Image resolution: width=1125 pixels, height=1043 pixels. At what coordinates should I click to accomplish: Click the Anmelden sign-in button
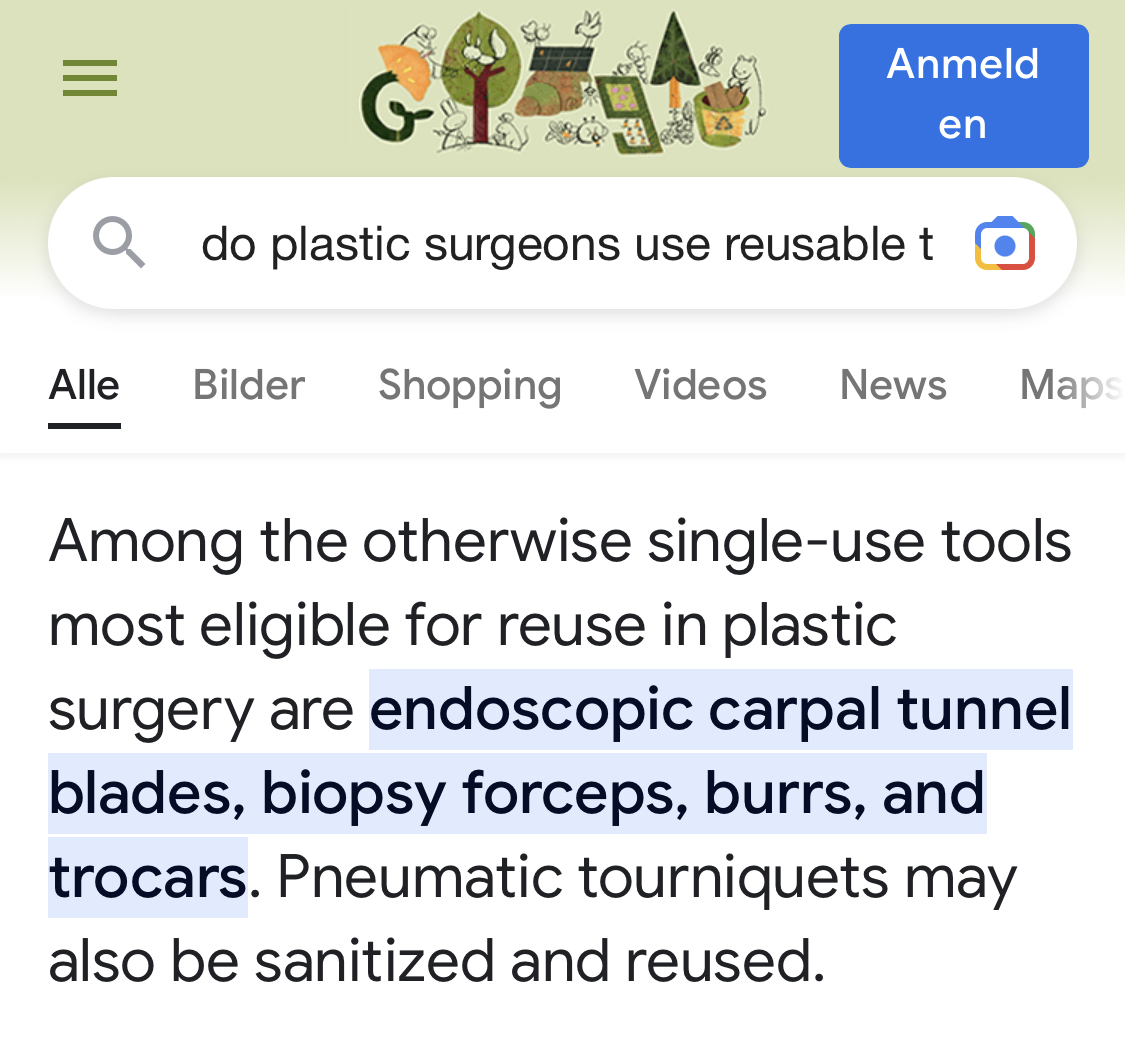[964, 95]
